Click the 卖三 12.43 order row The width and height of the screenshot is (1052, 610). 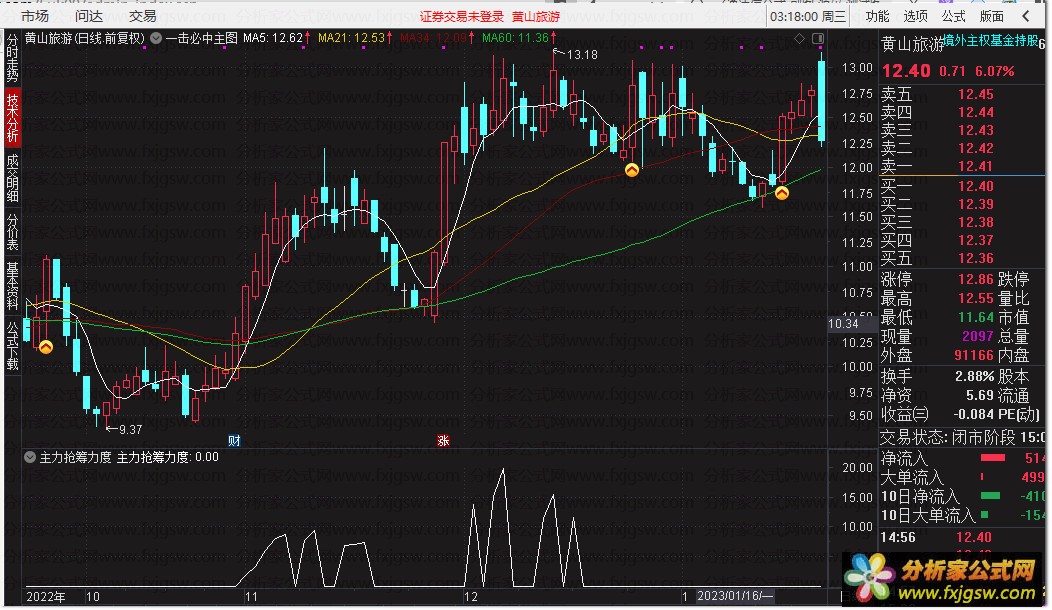(937, 131)
